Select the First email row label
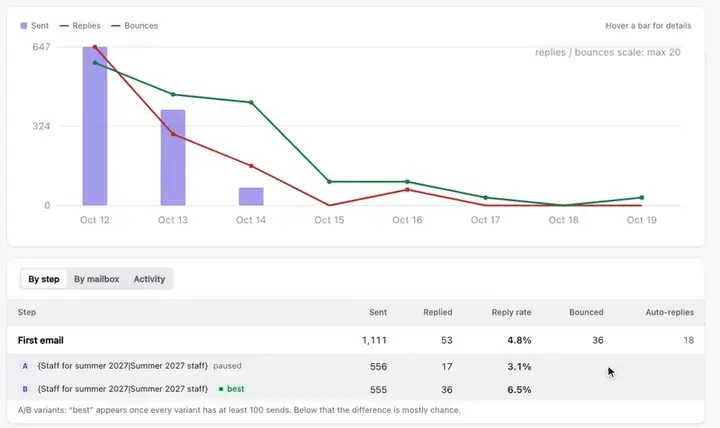The width and height of the screenshot is (720, 428). point(40,340)
